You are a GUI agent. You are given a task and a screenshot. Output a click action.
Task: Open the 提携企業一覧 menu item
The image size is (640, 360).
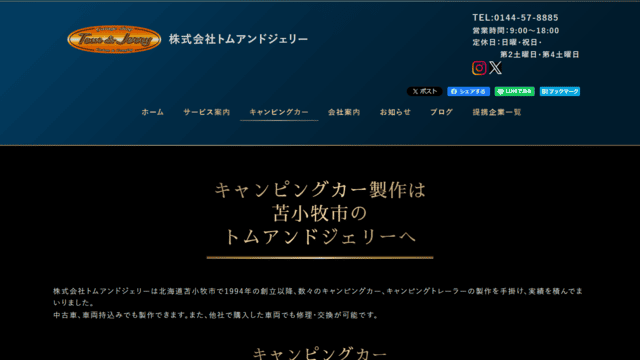[x=497, y=112]
